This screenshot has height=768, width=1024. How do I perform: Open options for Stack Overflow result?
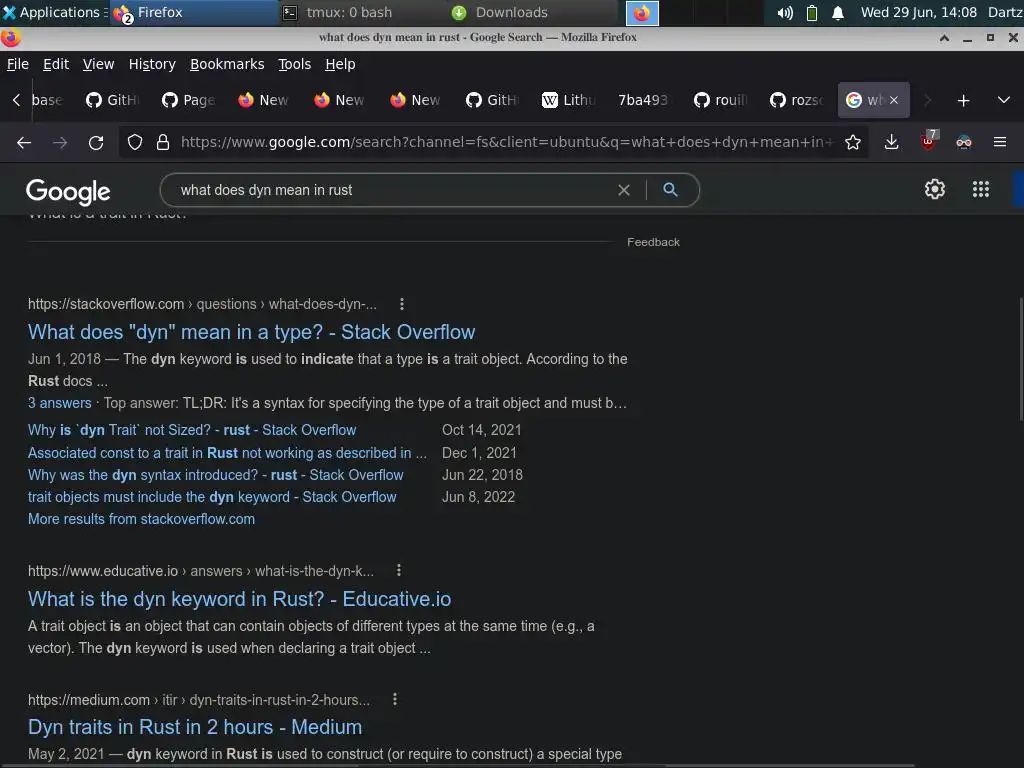pos(402,304)
